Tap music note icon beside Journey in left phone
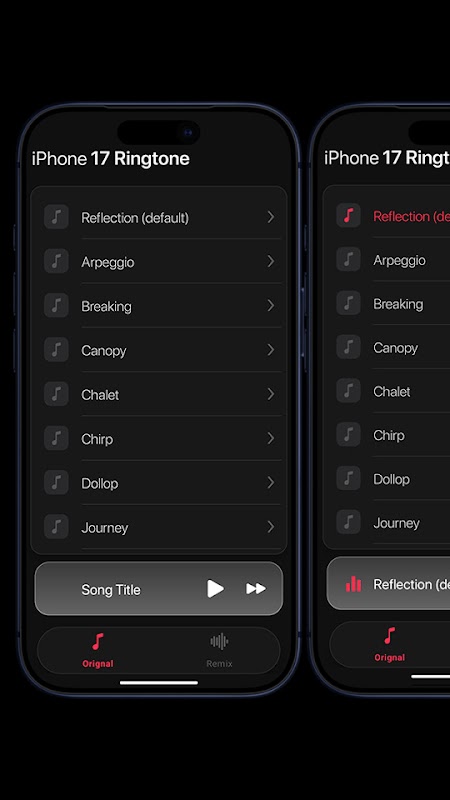Image resolution: width=450 pixels, height=800 pixels. pyautogui.click(x=56, y=527)
